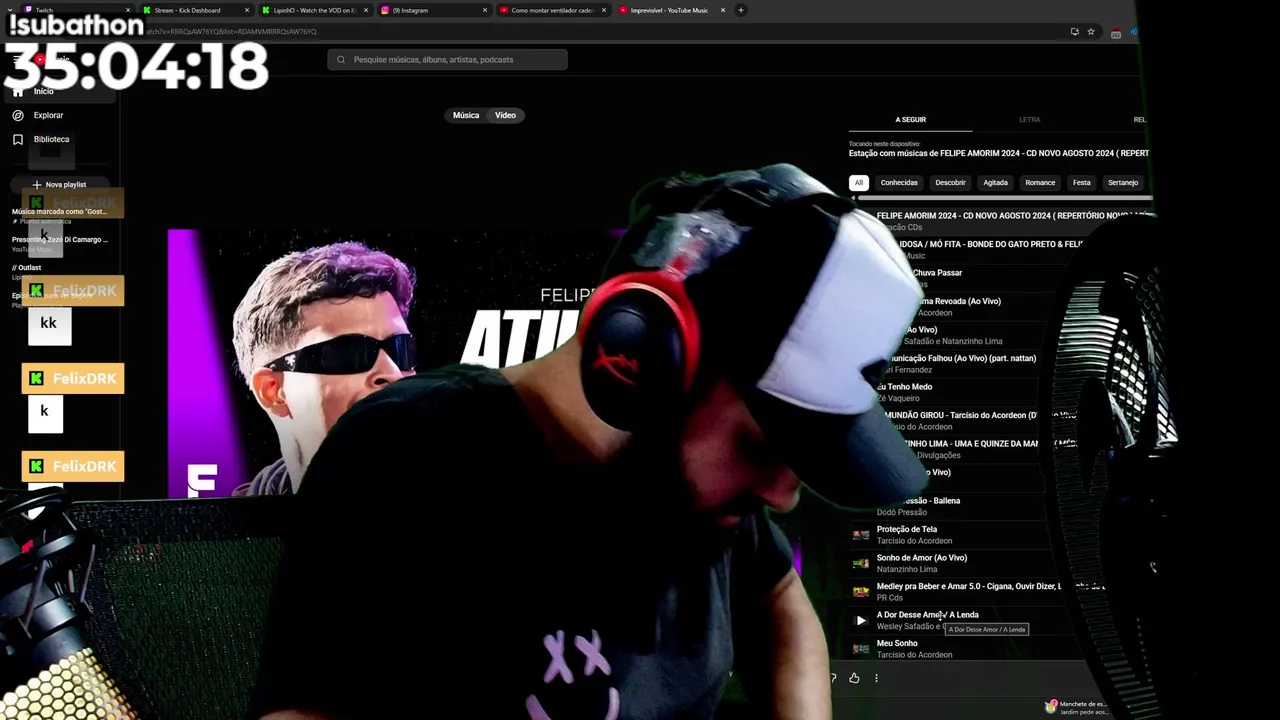1280x720 pixels.
Task: Select the Agitada filter chip
Action: tap(995, 183)
